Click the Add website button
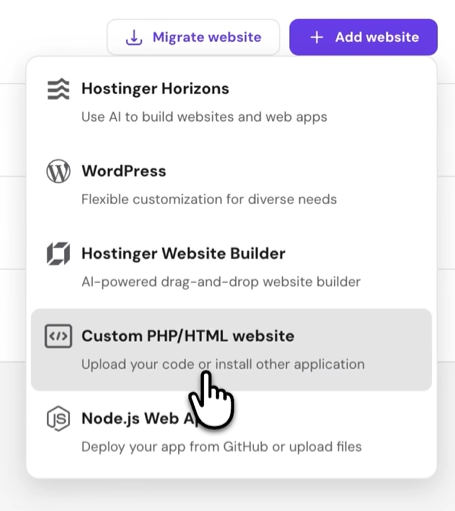The width and height of the screenshot is (455, 511). pyautogui.click(x=363, y=37)
